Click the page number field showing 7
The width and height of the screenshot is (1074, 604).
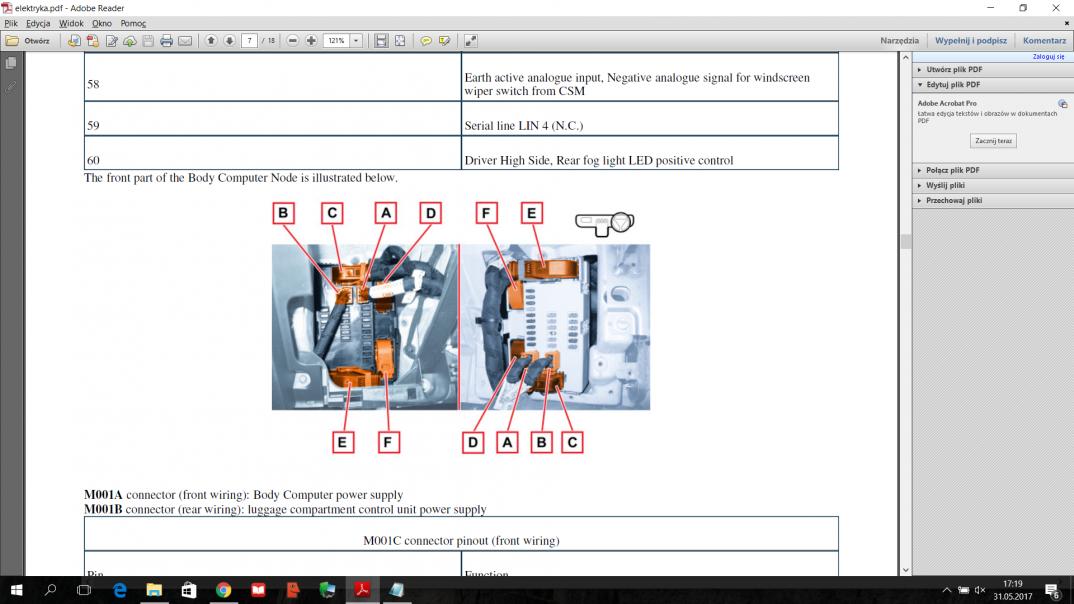click(249, 41)
